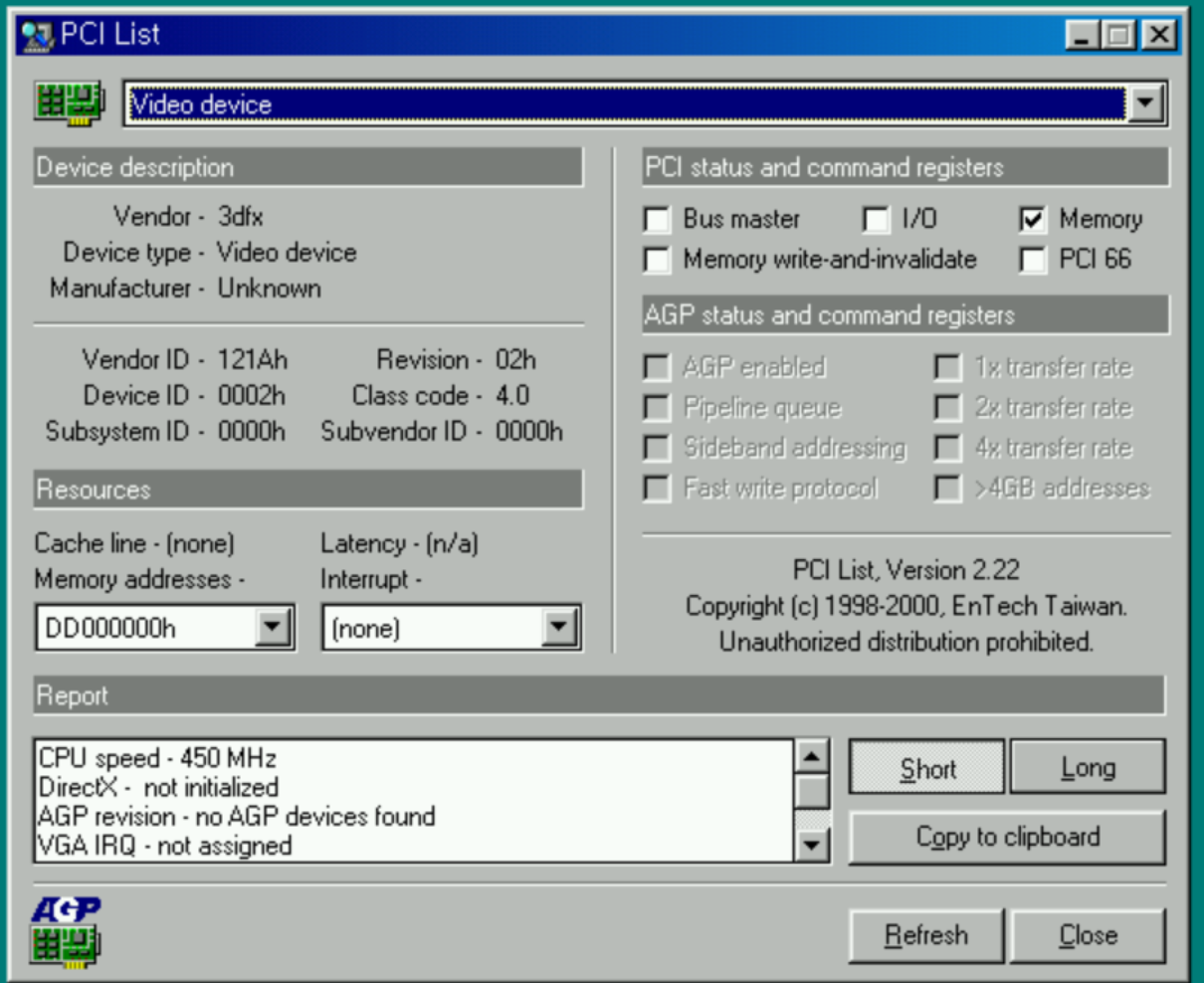
Task: Click the scroll up arrow in Report box
Action: (x=813, y=756)
